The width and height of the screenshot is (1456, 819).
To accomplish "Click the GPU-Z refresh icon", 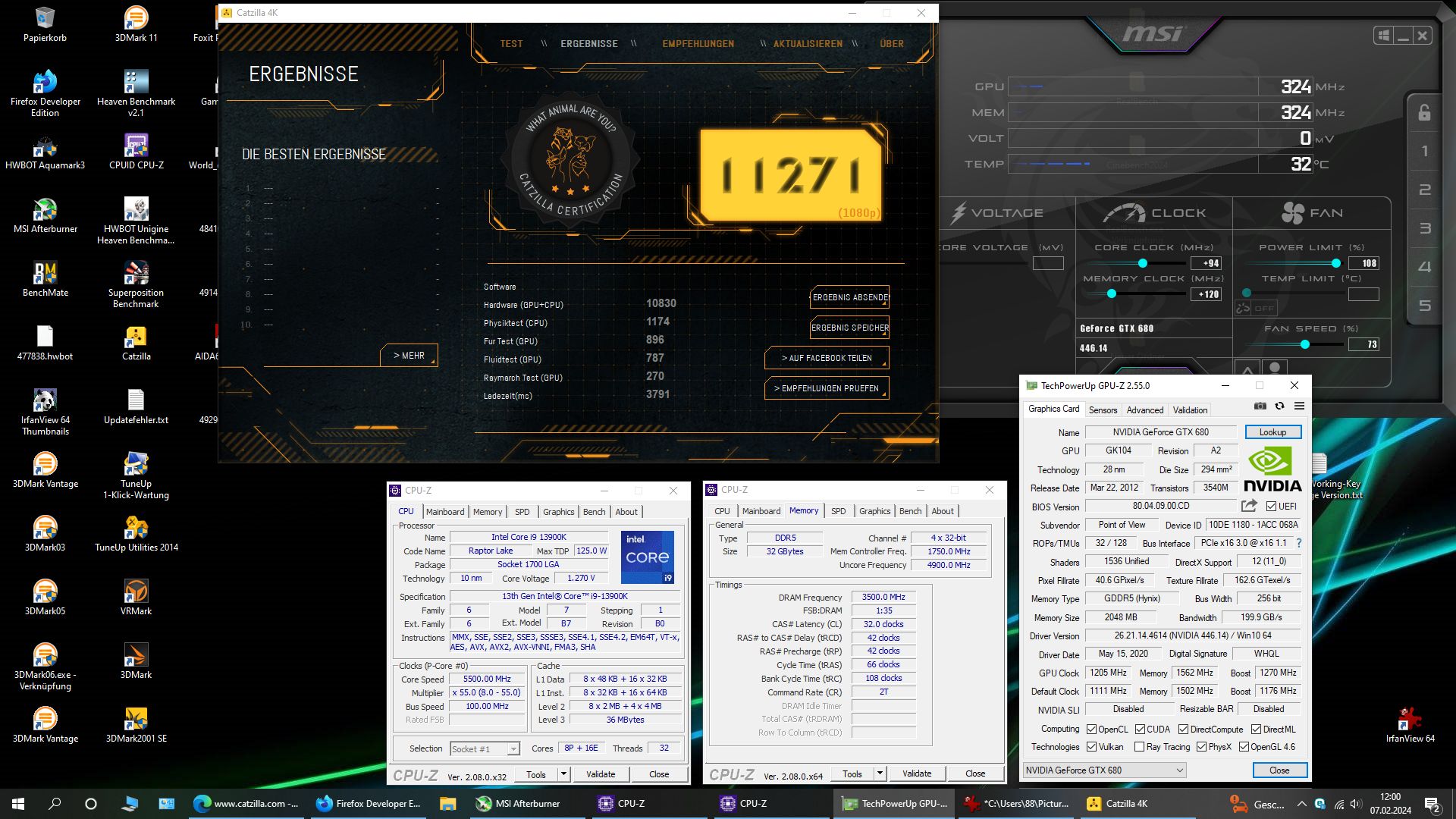I will [x=1280, y=406].
